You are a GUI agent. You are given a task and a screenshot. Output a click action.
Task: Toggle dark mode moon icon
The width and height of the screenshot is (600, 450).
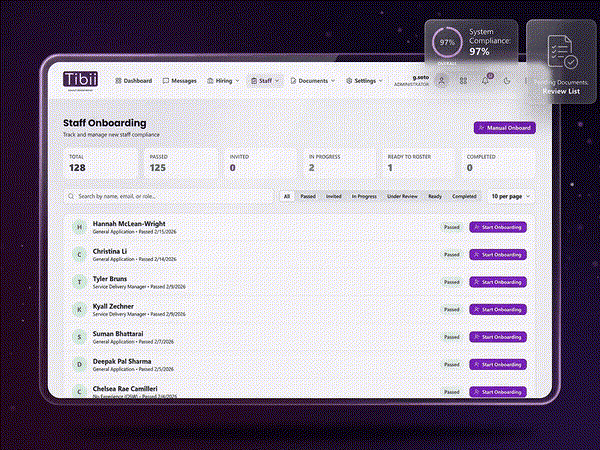tap(507, 81)
